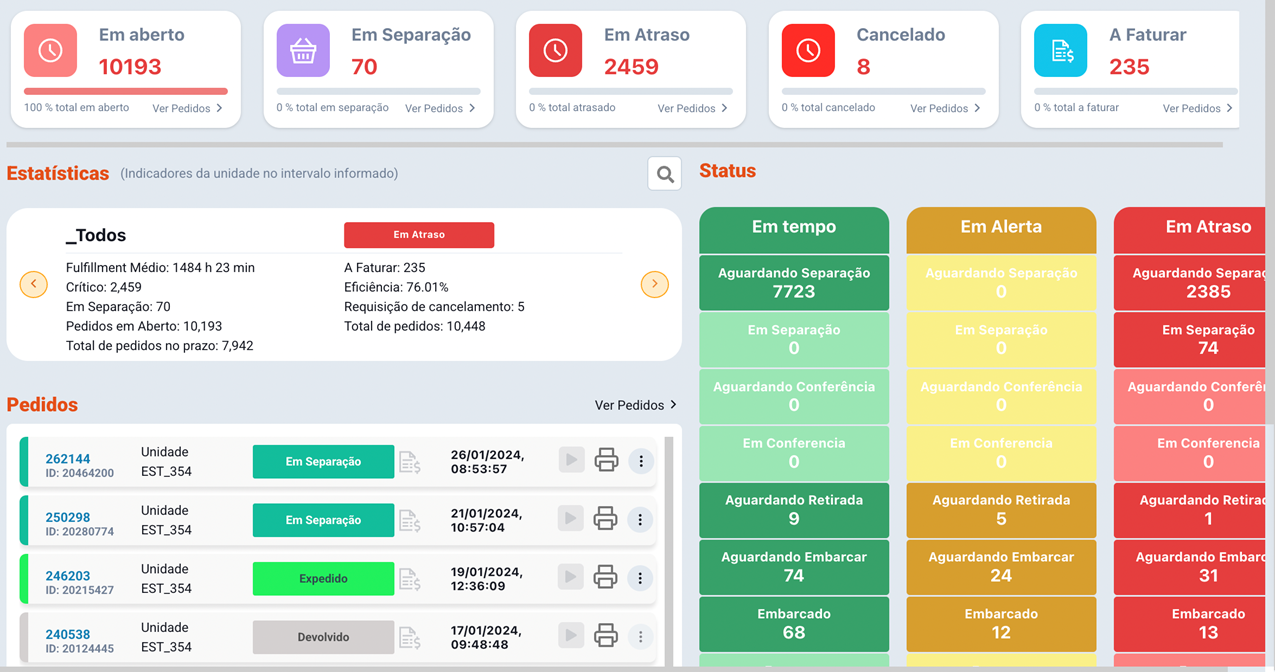This screenshot has width=1275, height=672.
Task: Click the printer icon for order 262144
Action: coord(606,460)
